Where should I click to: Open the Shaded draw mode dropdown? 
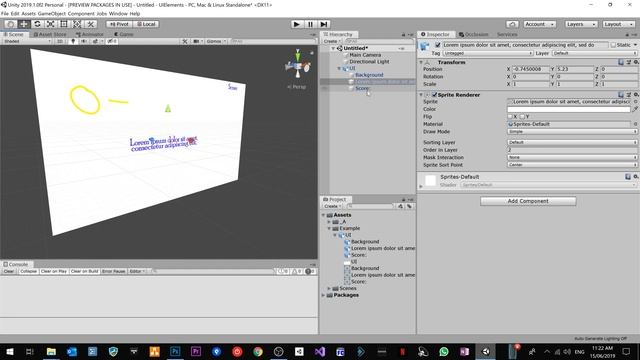[x=27, y=41]
